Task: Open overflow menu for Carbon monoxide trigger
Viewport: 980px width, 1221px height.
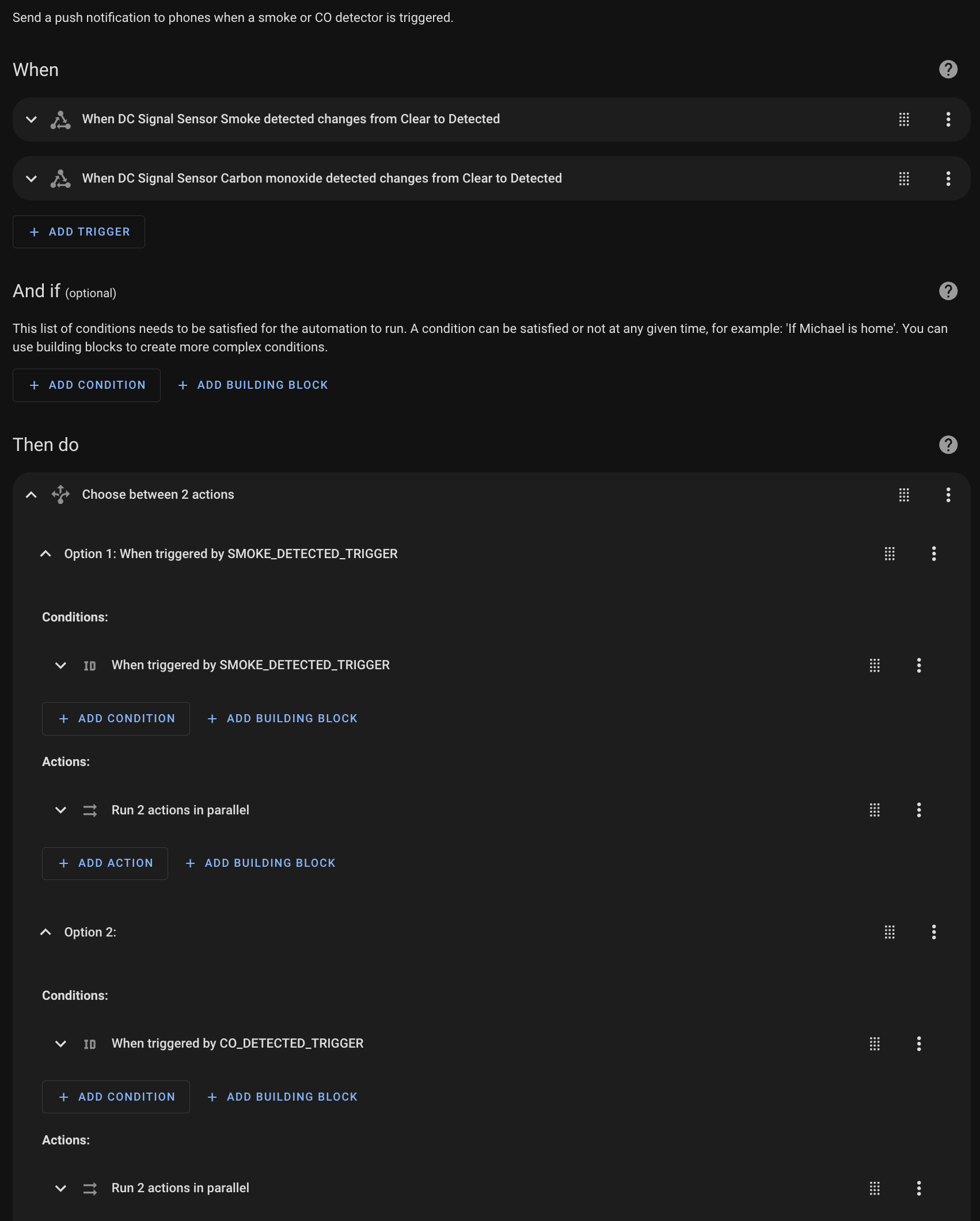Action: tap(948, 179)
